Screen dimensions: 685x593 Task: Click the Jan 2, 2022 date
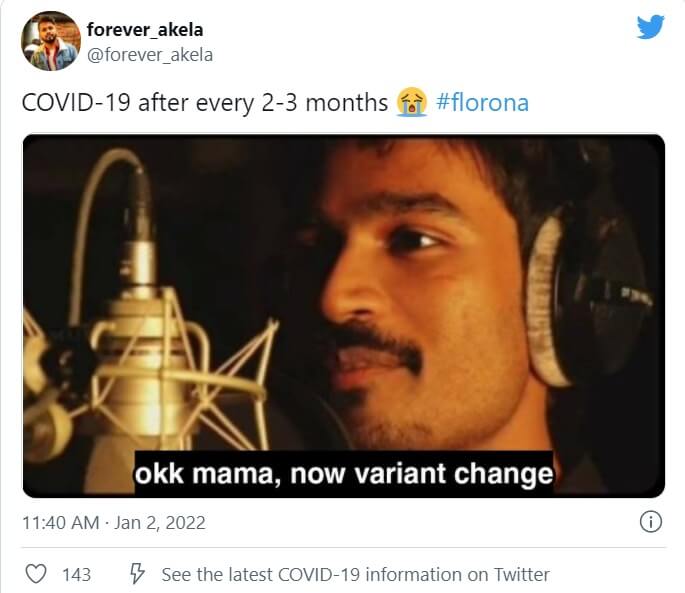click(x=159, y=523)
